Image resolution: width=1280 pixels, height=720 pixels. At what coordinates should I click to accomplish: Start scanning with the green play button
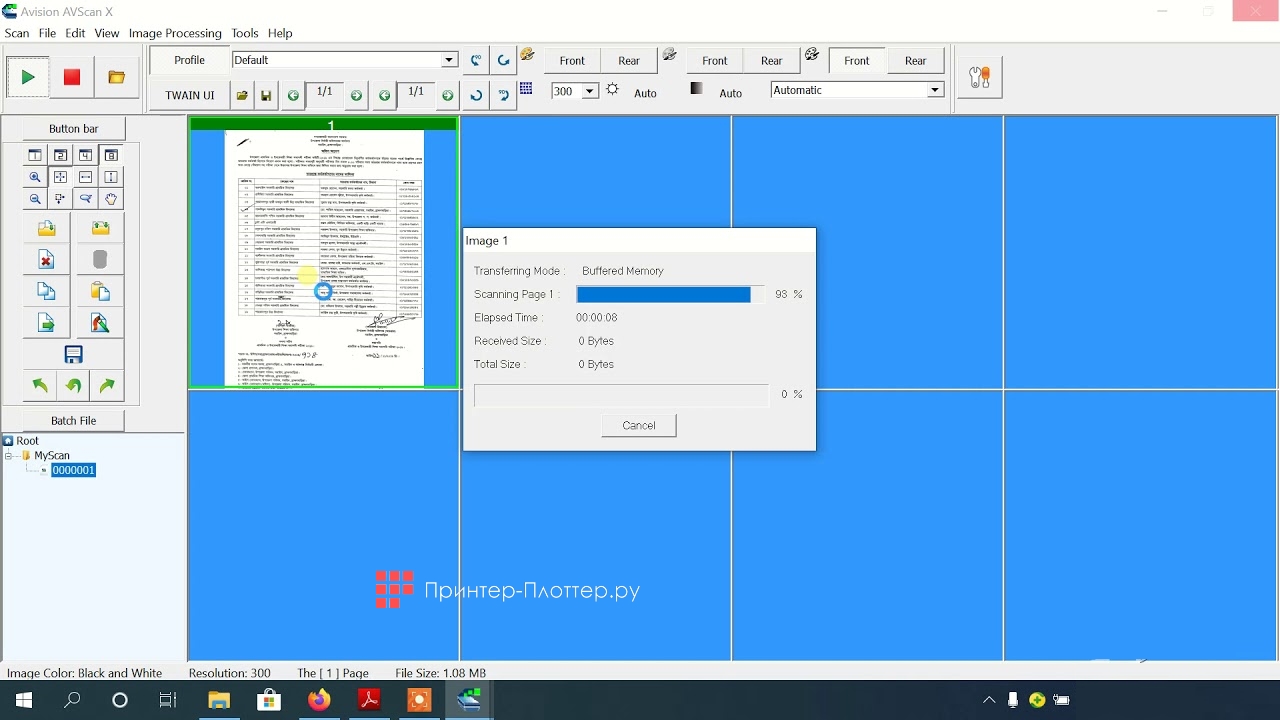pos(28,77)
